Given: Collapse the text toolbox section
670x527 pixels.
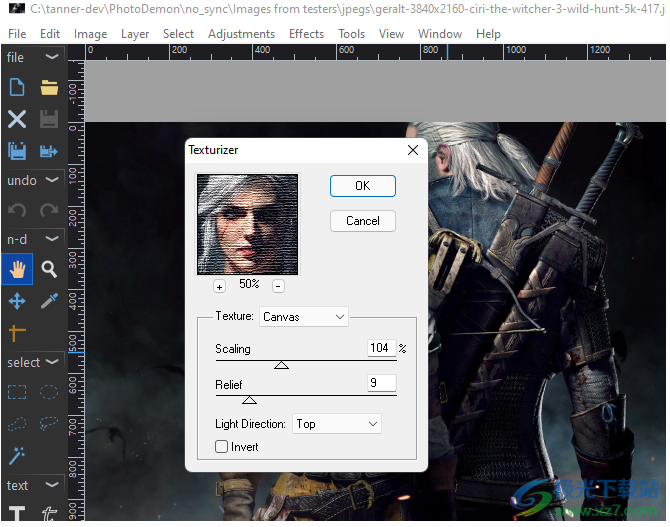Looking at the screenshot, I should pyautogui.click(x=52, y=485).
